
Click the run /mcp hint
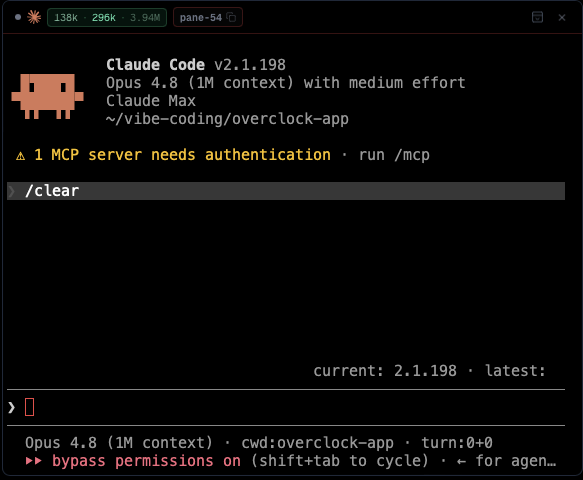click(394, 155)
